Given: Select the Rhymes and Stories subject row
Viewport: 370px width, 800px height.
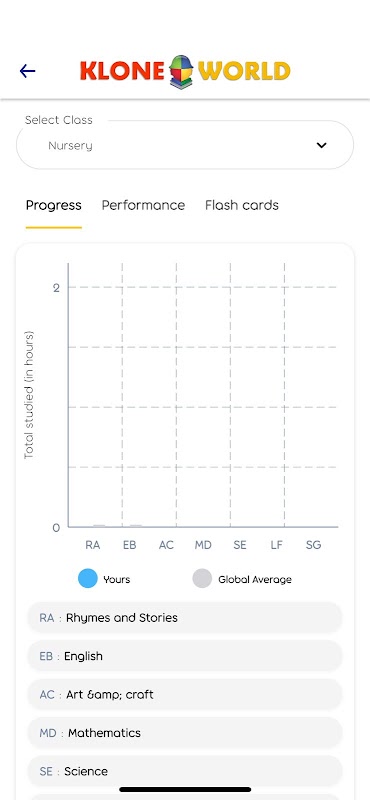Looking at the screenshot, I should [x=185, y=618].
